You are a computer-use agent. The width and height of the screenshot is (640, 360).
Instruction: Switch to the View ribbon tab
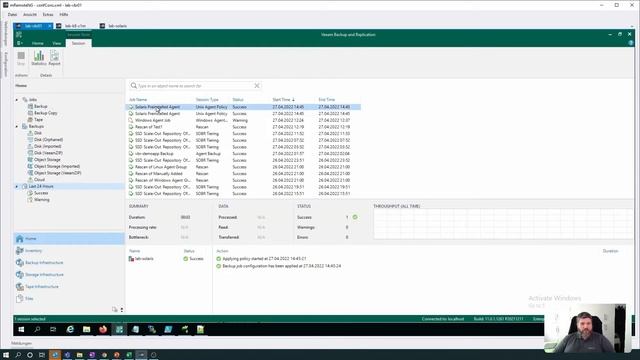tap(56, 43)
